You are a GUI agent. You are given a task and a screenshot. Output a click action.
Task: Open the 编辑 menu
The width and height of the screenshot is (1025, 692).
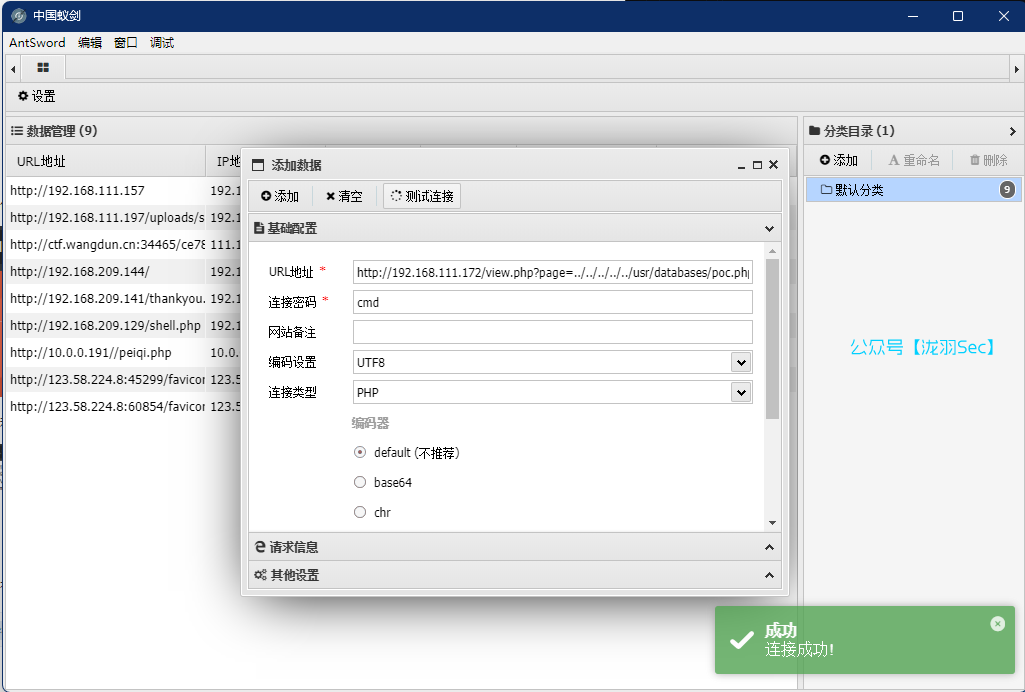tap(90, 43)
